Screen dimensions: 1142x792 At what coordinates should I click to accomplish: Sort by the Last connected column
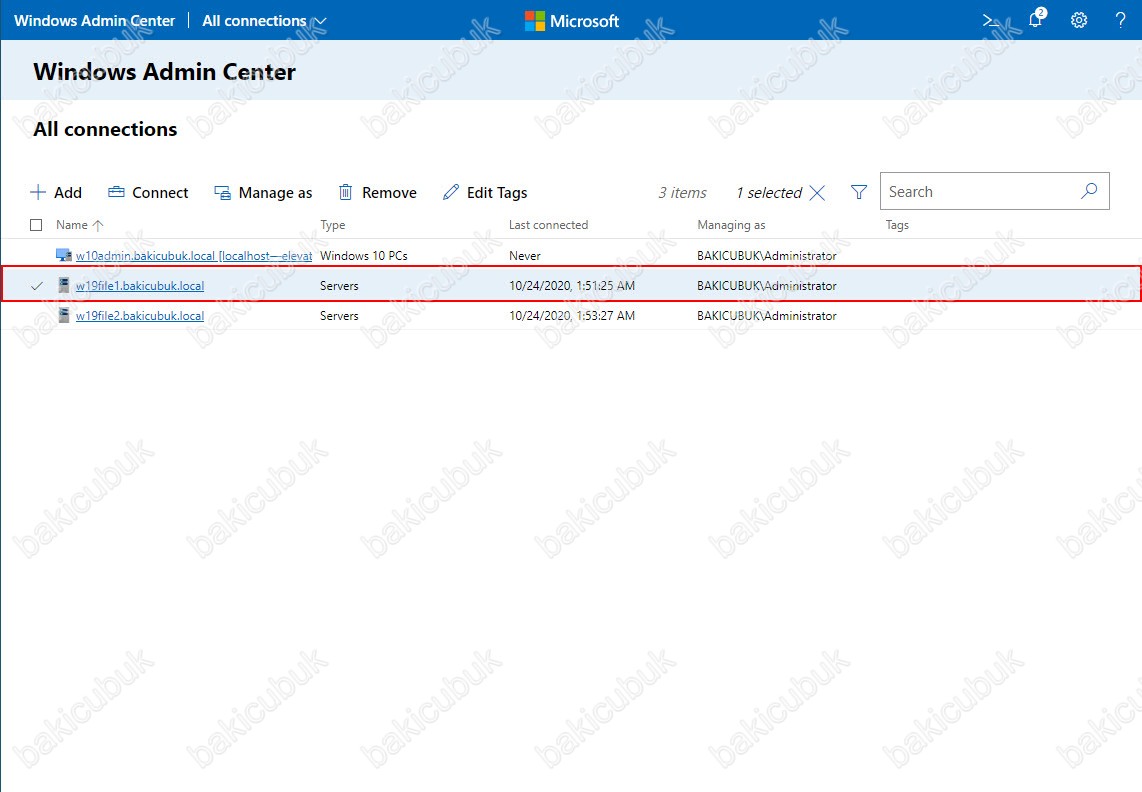click(x=548, y=225)
